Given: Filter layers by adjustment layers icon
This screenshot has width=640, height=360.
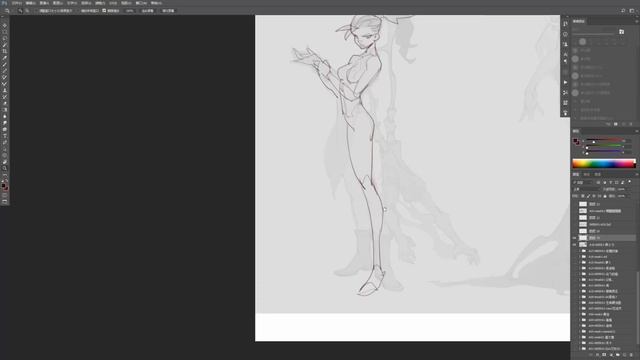Looking at the screenshot, I should click(x=605, y=182).
